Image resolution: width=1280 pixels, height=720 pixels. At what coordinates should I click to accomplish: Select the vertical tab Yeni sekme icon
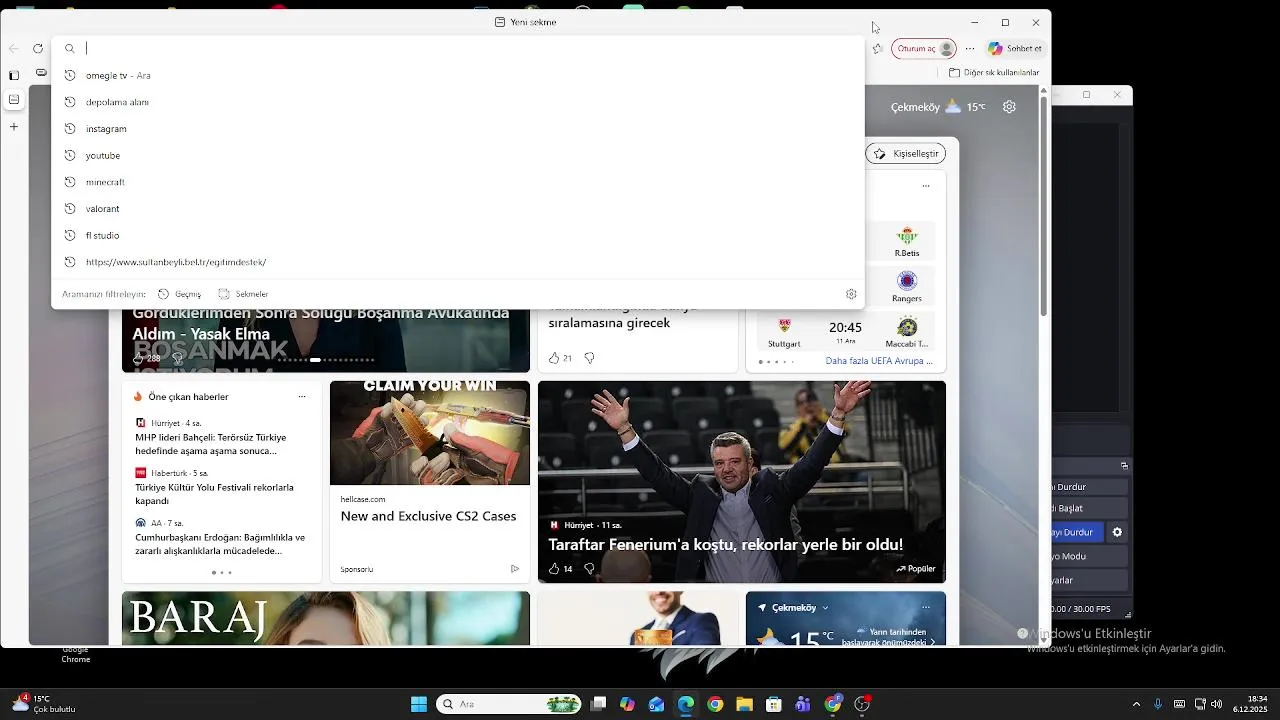coord(14,100)
